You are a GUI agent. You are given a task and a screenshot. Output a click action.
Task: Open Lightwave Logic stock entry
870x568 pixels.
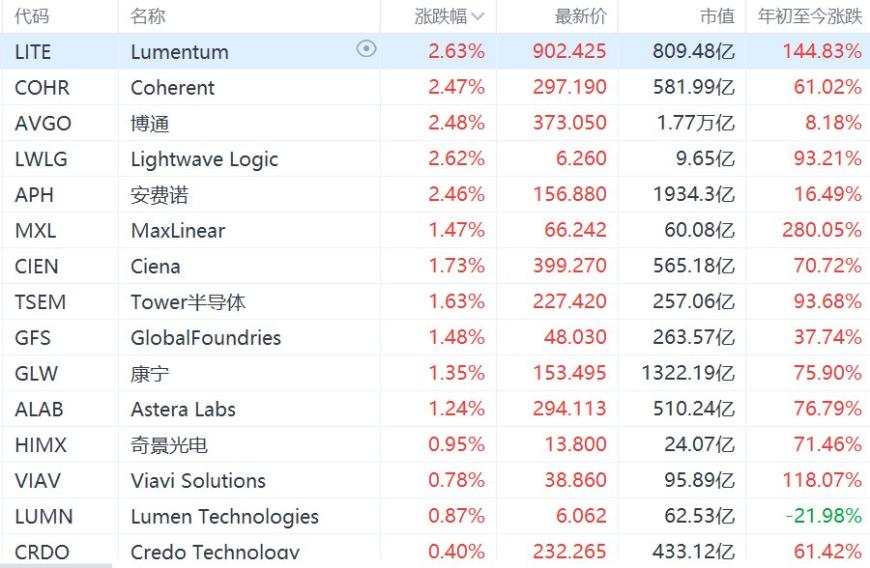click(x=204, y=160)
